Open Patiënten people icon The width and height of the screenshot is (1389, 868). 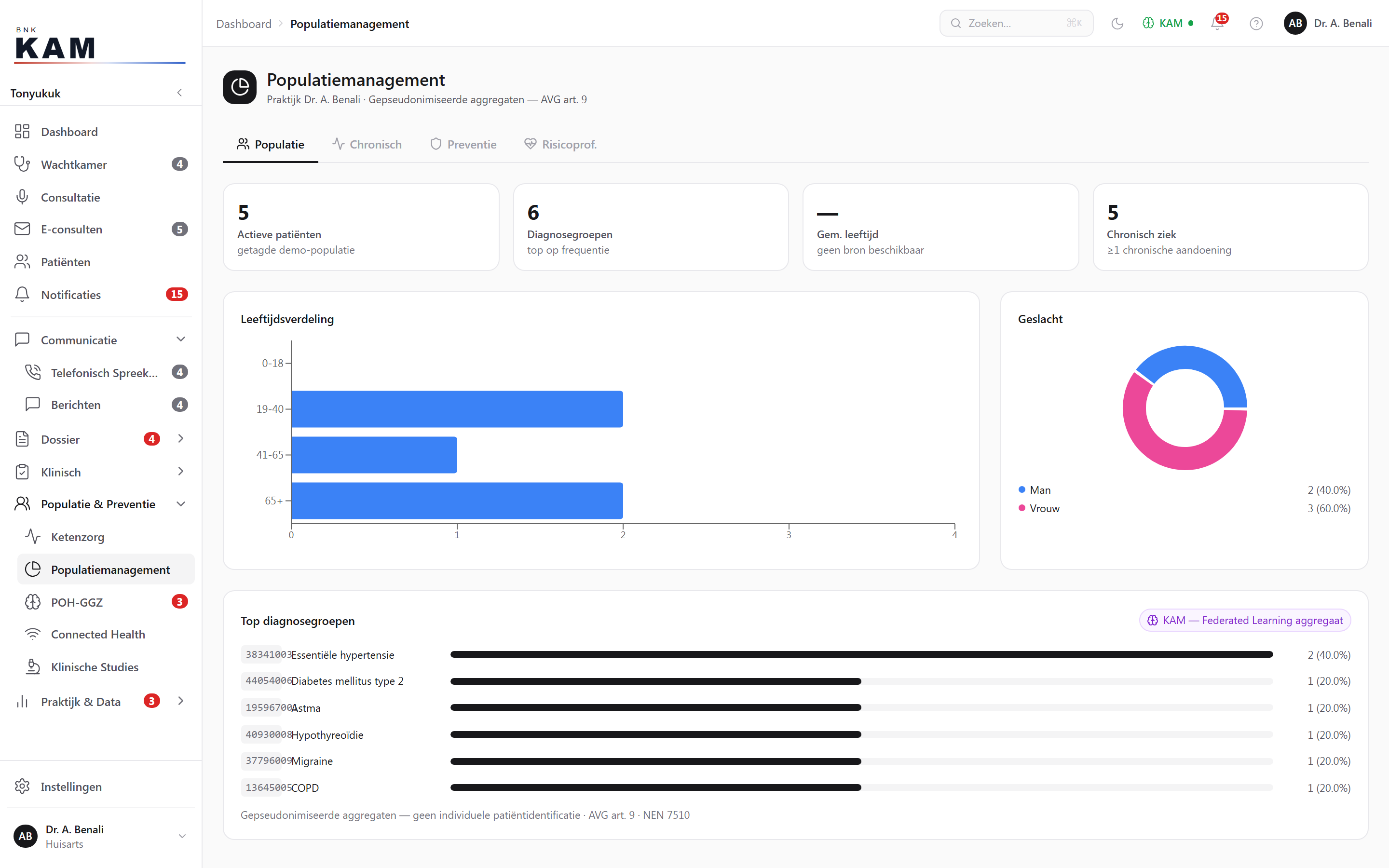coord(22,262)
